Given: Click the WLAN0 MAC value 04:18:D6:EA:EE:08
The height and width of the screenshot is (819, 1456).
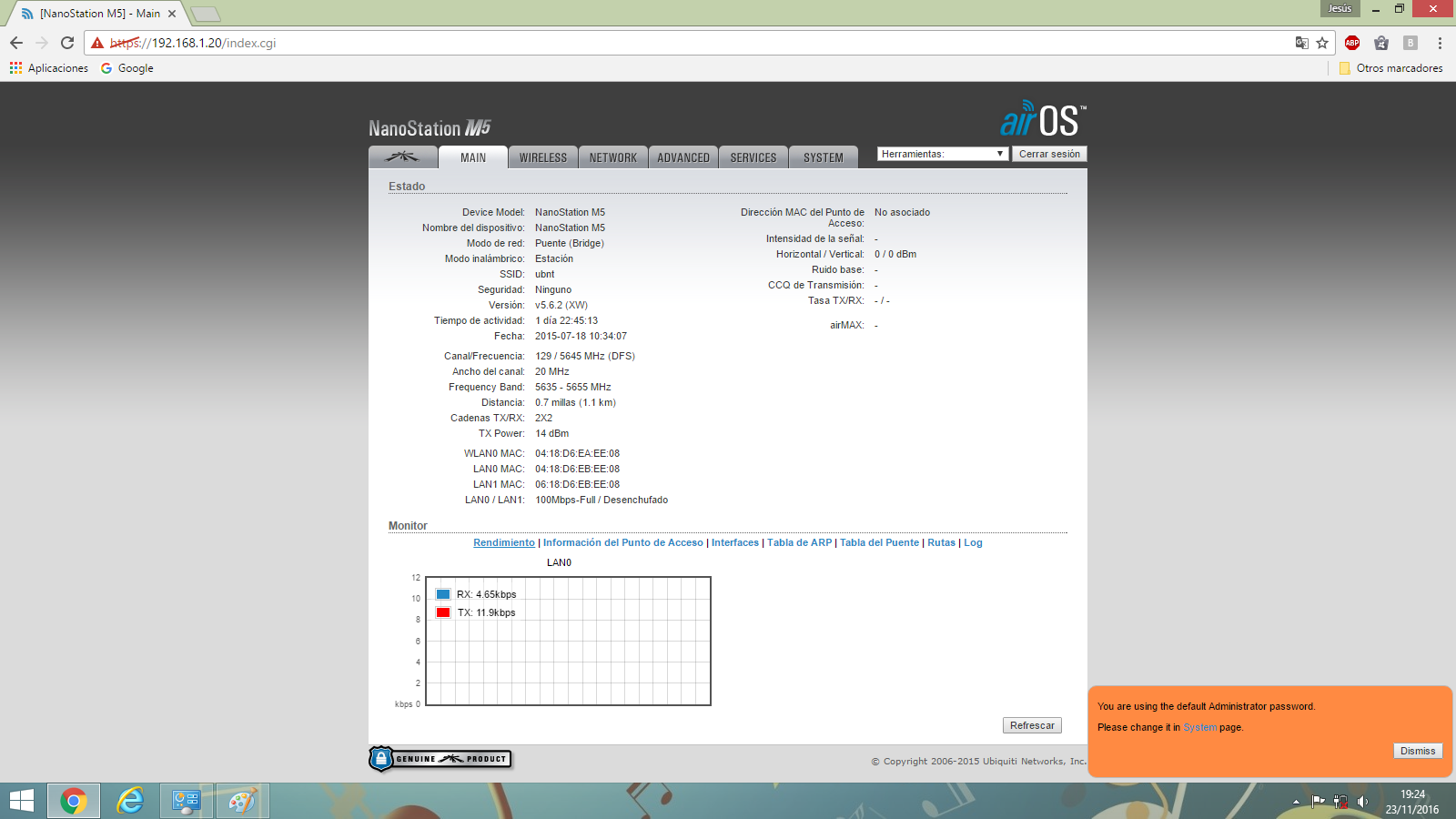Looking at the screenshot, I should click(x=577, y=453).
